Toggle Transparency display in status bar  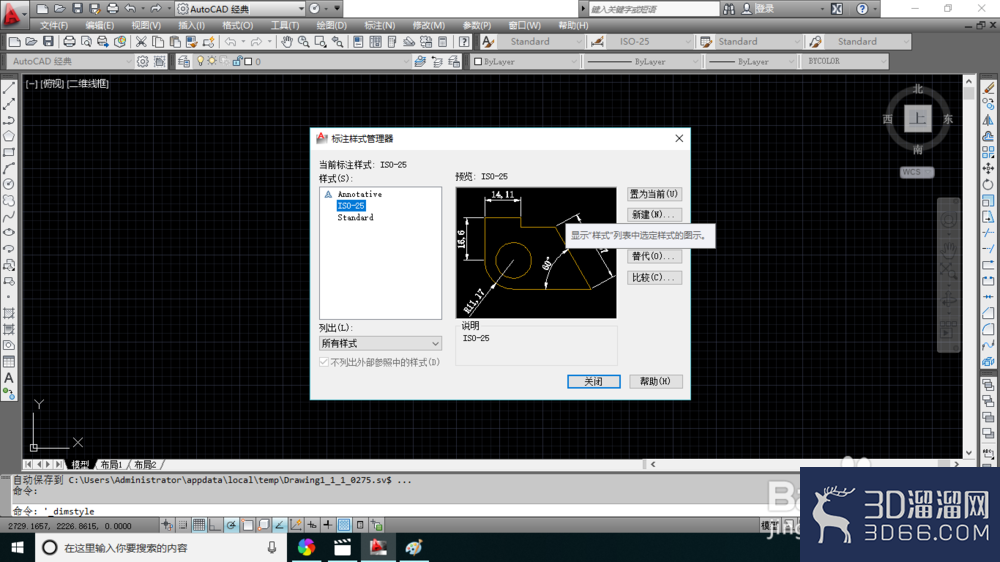[x=344, y=525]
